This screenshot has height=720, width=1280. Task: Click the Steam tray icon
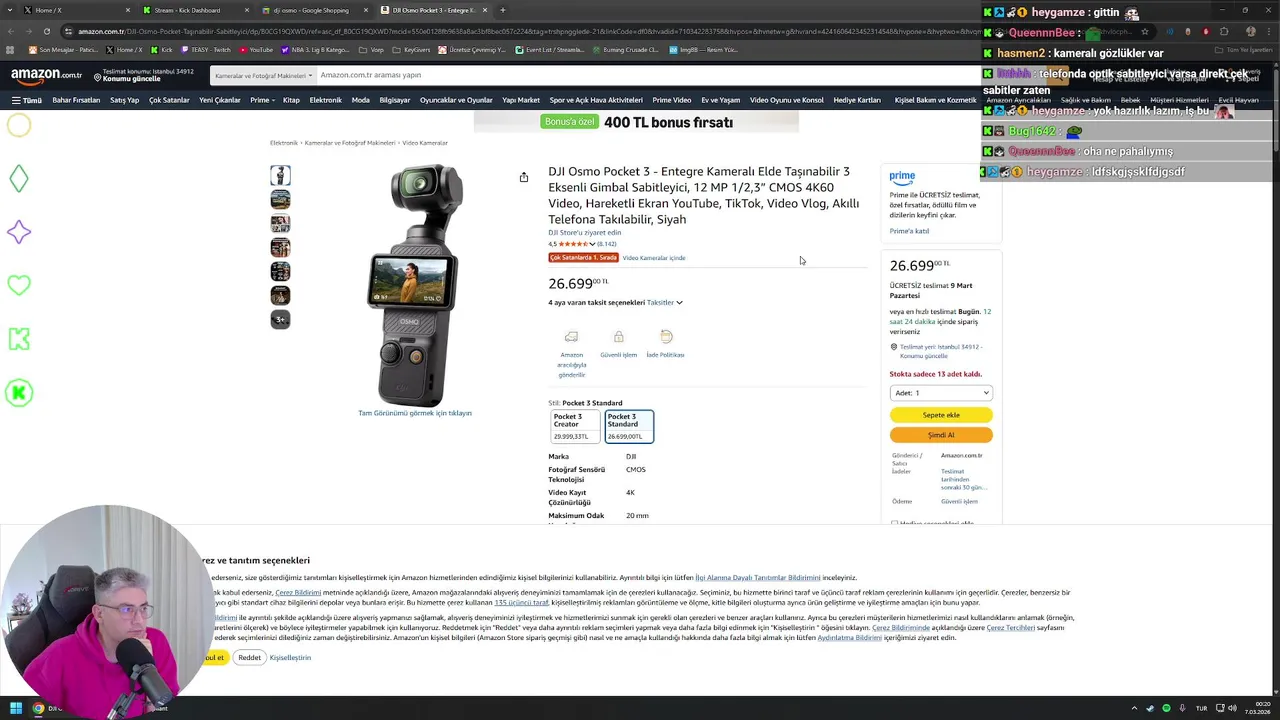click(1150, 708)
